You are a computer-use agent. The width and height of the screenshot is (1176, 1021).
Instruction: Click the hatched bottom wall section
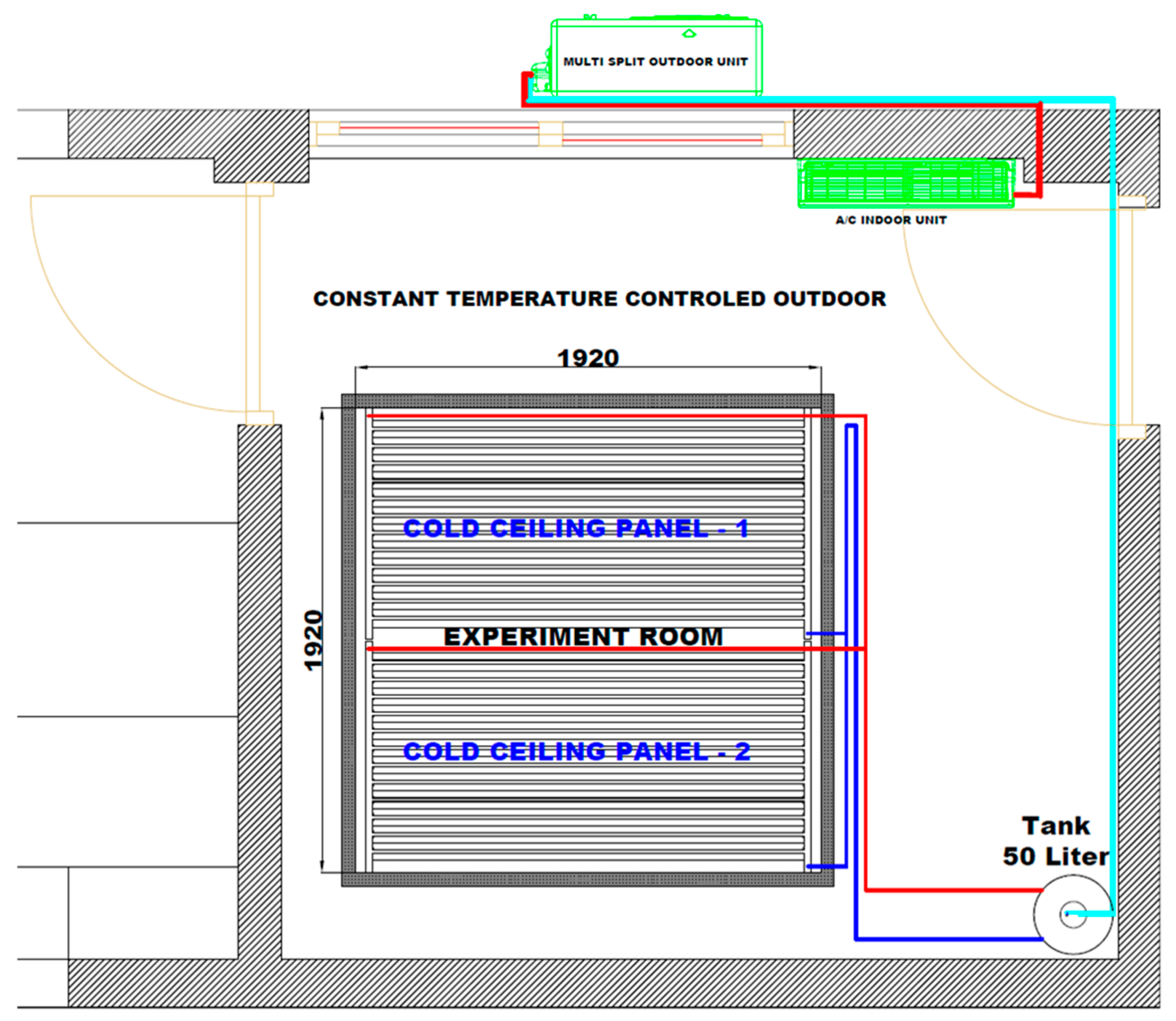[570, 983]
